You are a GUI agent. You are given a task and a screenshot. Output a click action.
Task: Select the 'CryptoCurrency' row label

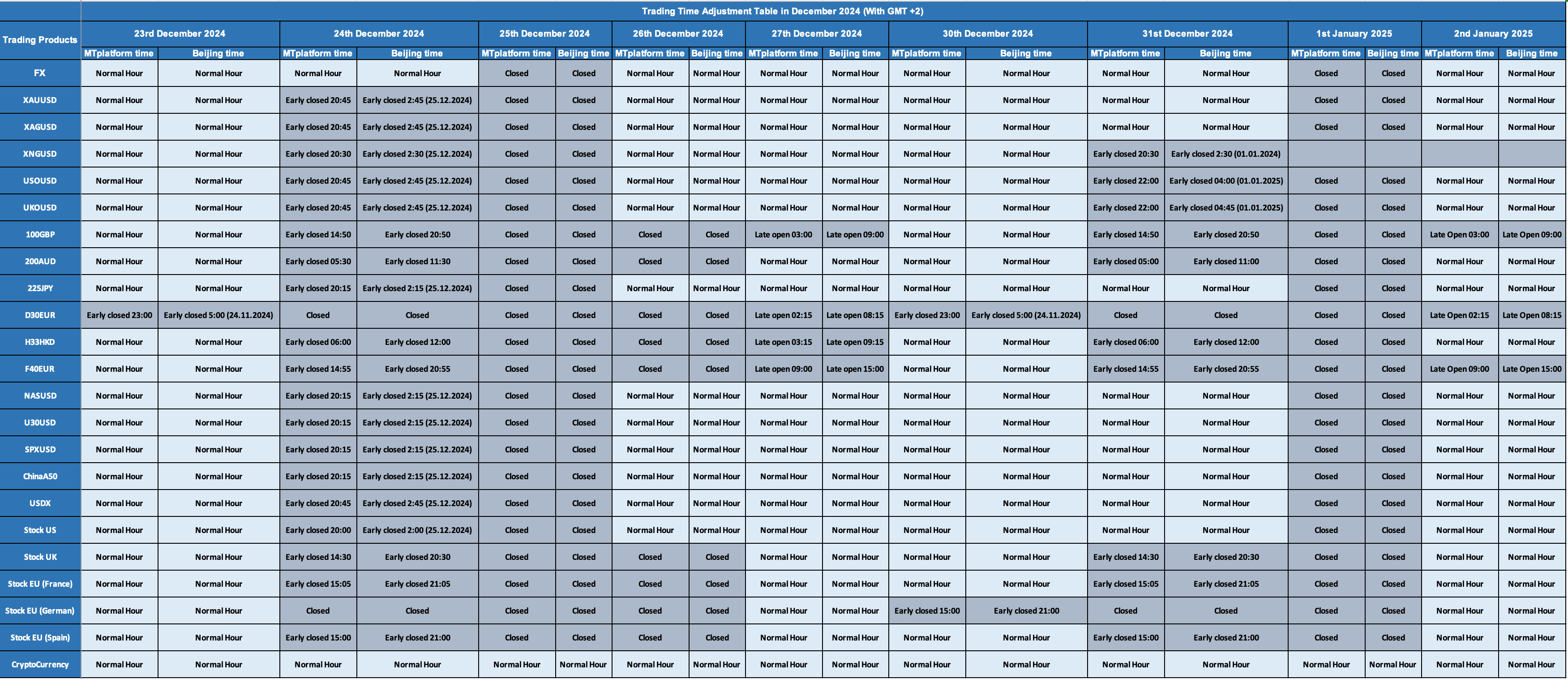click(40, 664)
